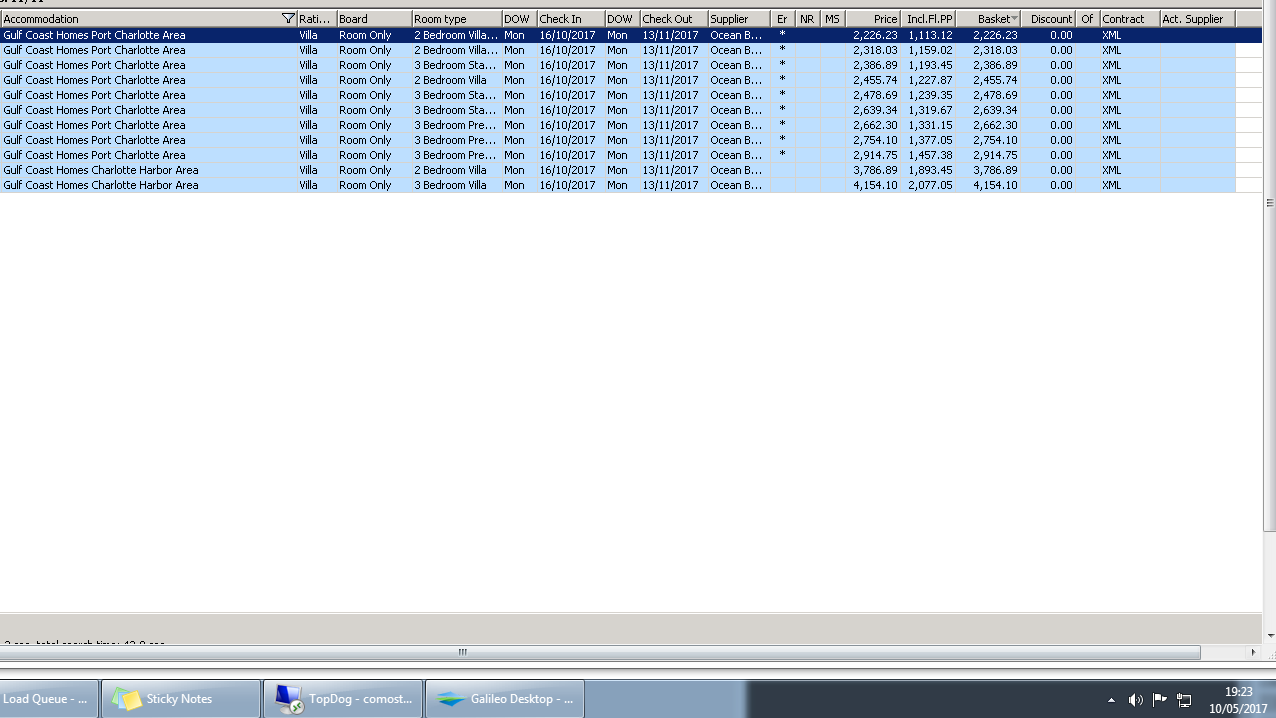This screenshot has width=1276, height=718.
Task: Sort by the Rati... column header
Action: (316, 19)
